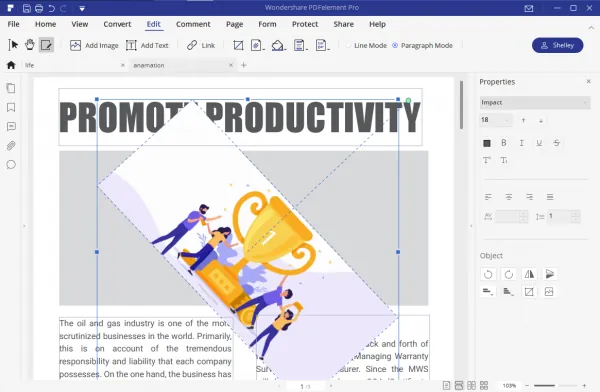This screenshot has height=392, width=600.
Task: Open the Attachments panel
Action: tap(11, 145)
